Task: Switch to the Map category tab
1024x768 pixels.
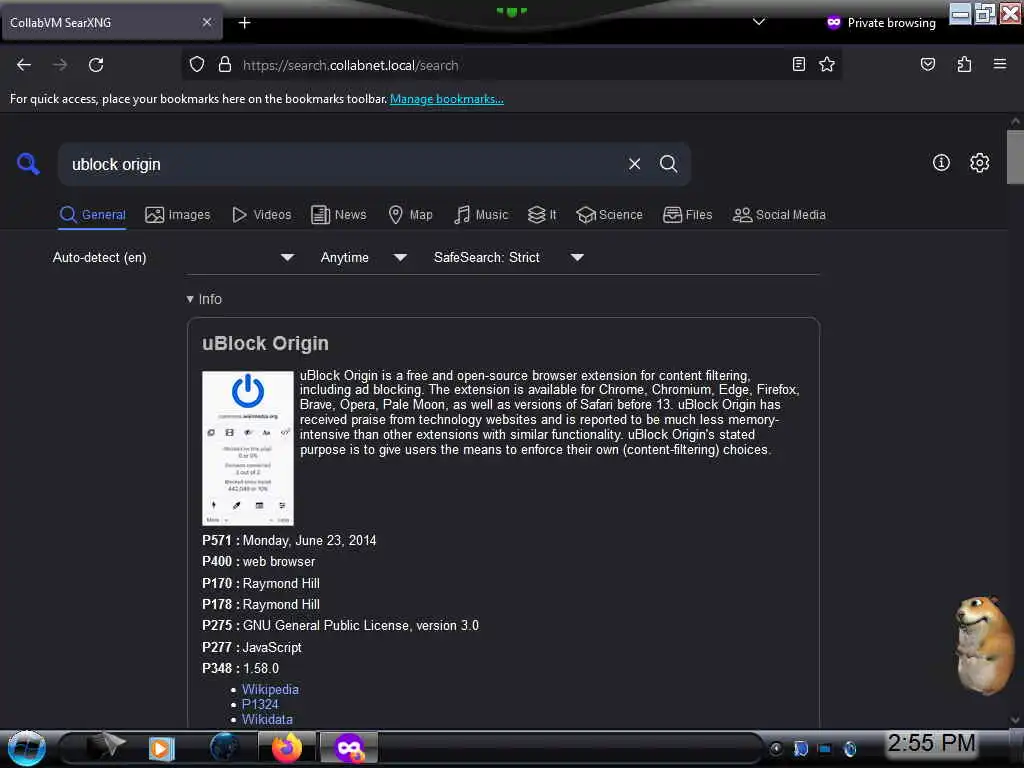Action: click(410, 215)
